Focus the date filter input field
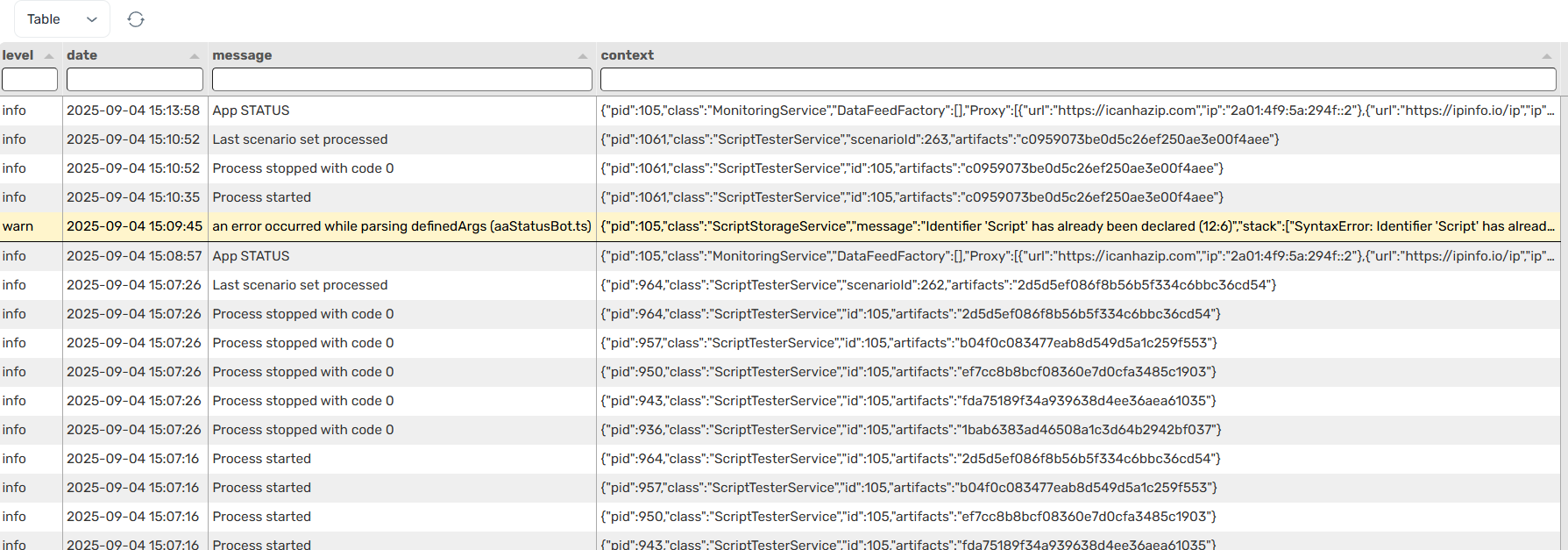This screenshot has width=1568, height=550. coord(135,80)
